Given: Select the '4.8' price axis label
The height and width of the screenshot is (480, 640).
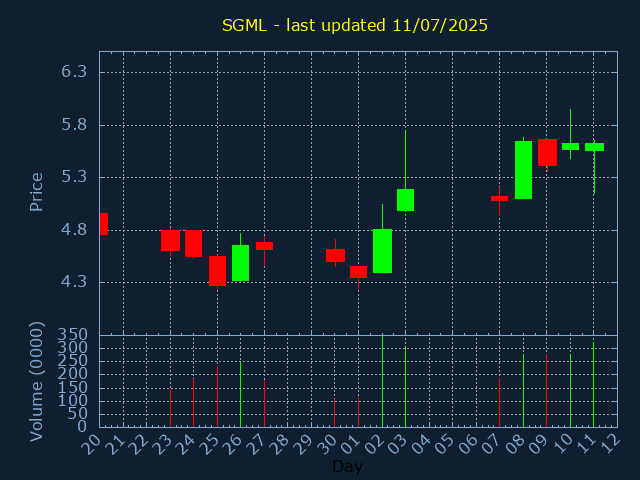Looking at the screenshot, I should 74,230.
